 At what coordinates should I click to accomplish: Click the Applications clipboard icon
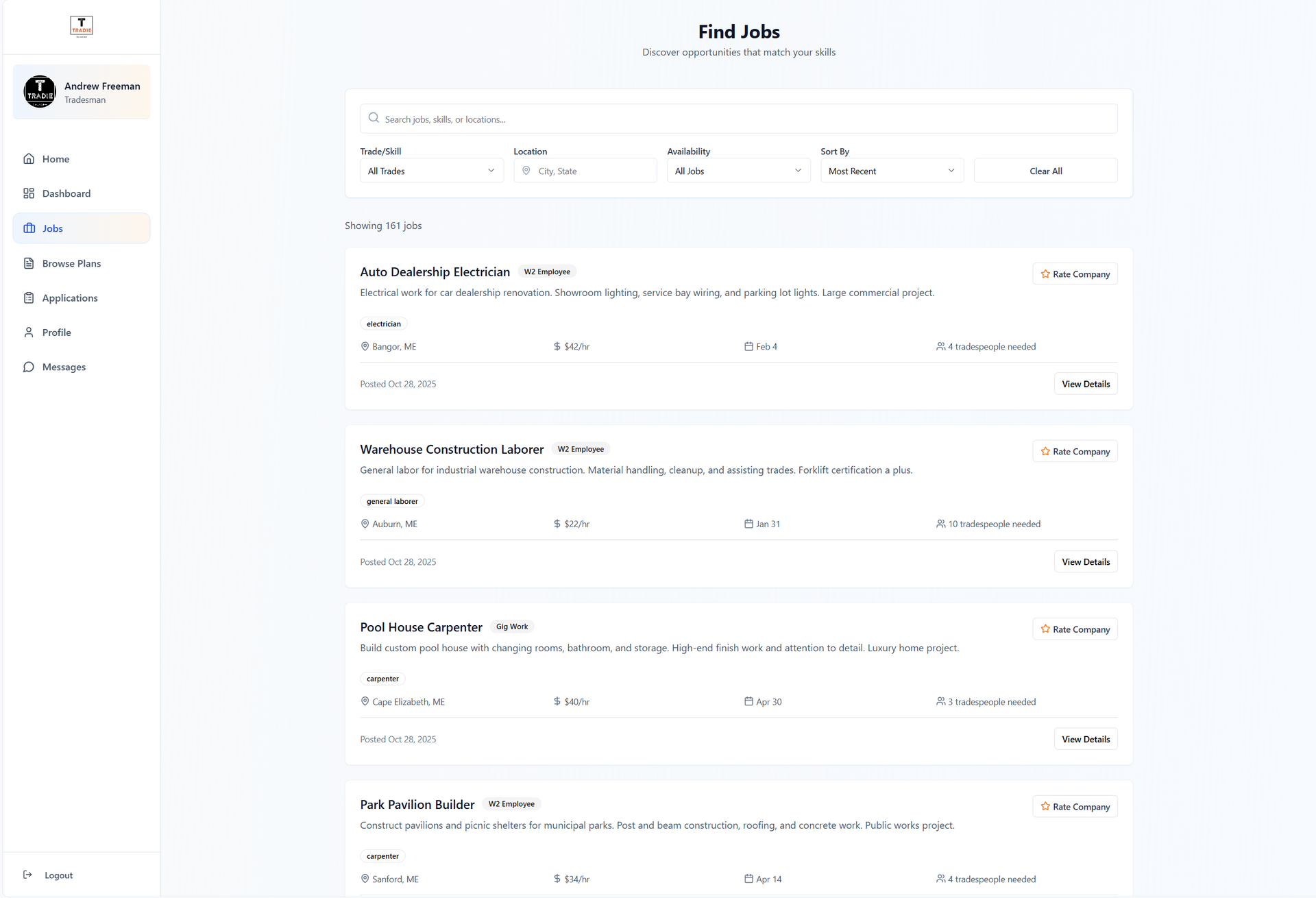pos(29,298)
